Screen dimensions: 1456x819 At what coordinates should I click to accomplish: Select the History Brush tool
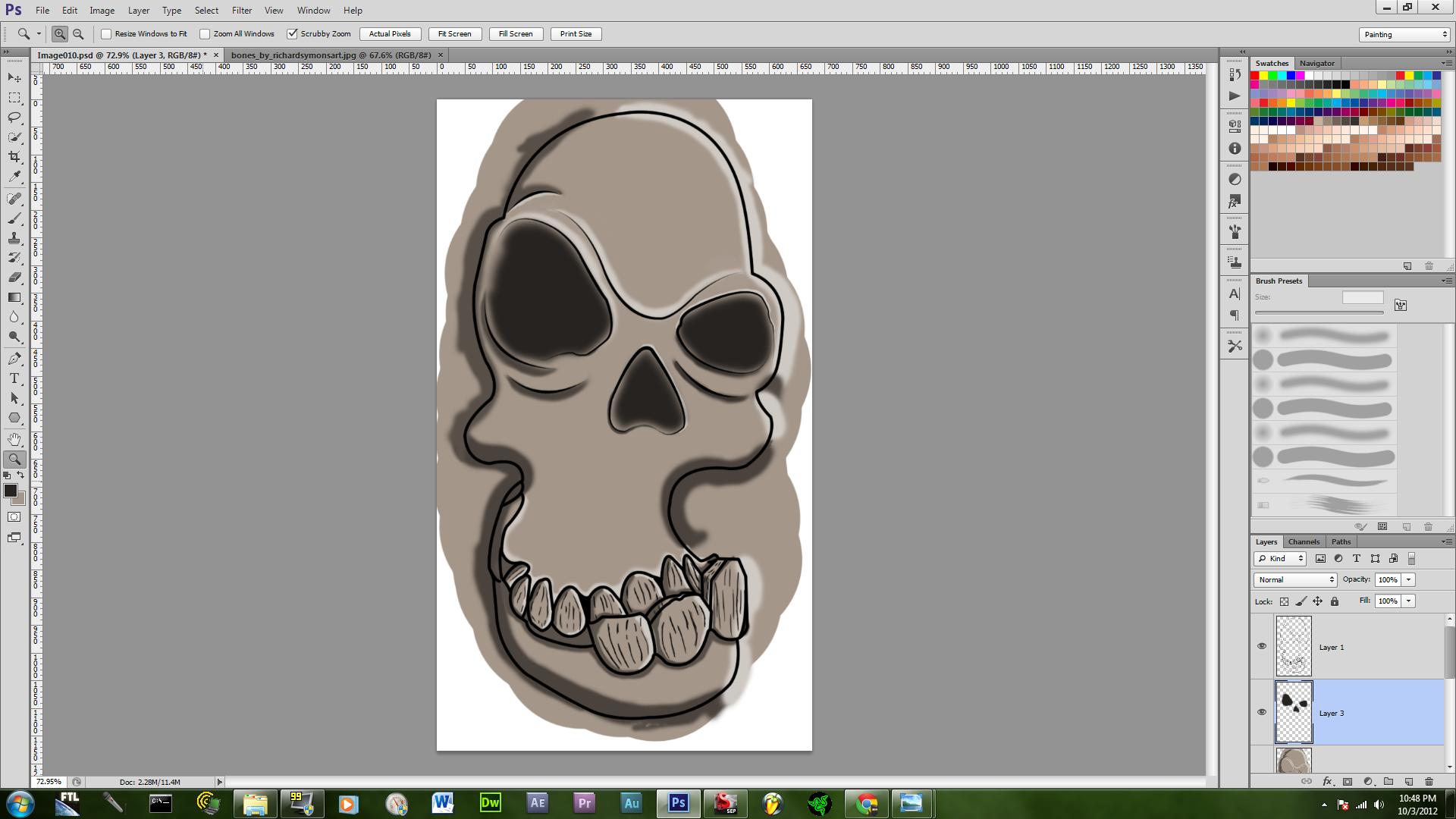pyautogui.click(x=14, y=258)
